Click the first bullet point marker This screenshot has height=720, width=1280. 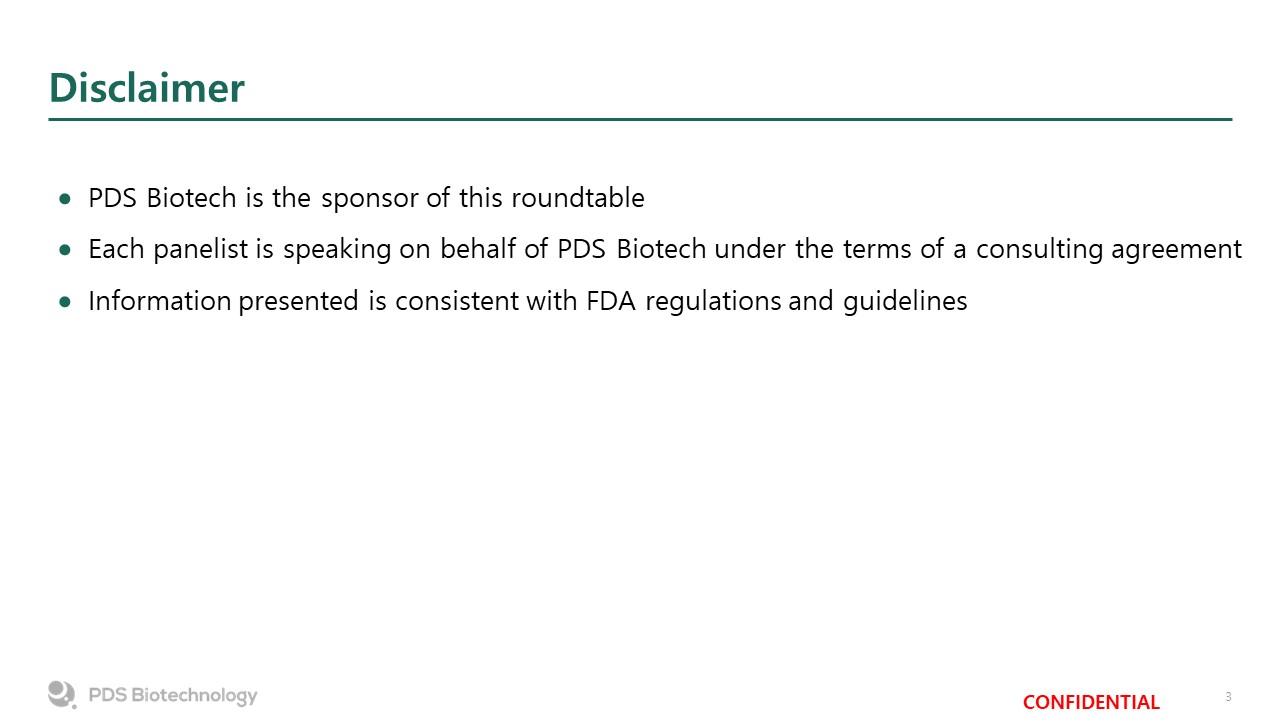[65, 199]
